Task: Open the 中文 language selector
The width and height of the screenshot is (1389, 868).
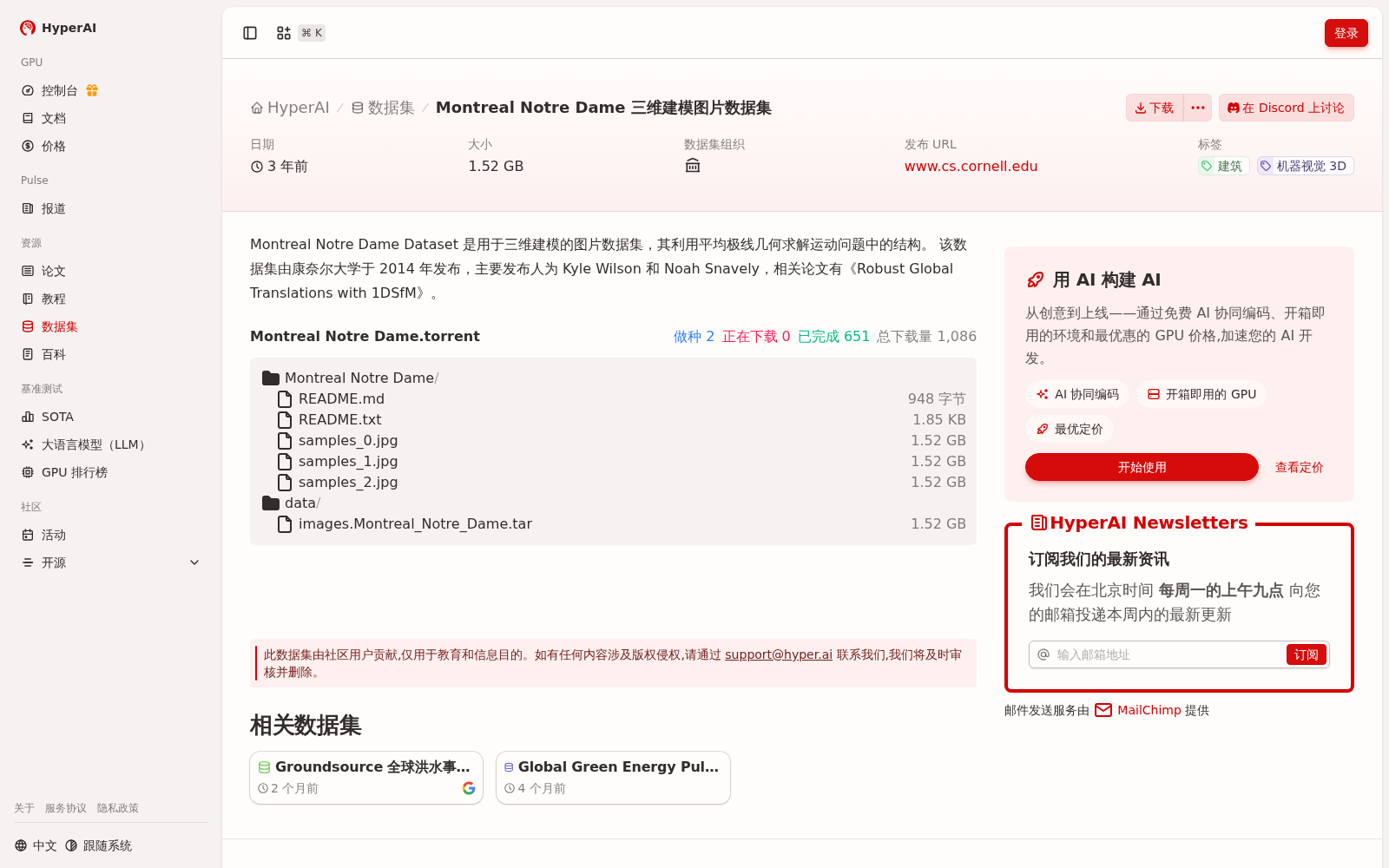Action: point(36,845)
